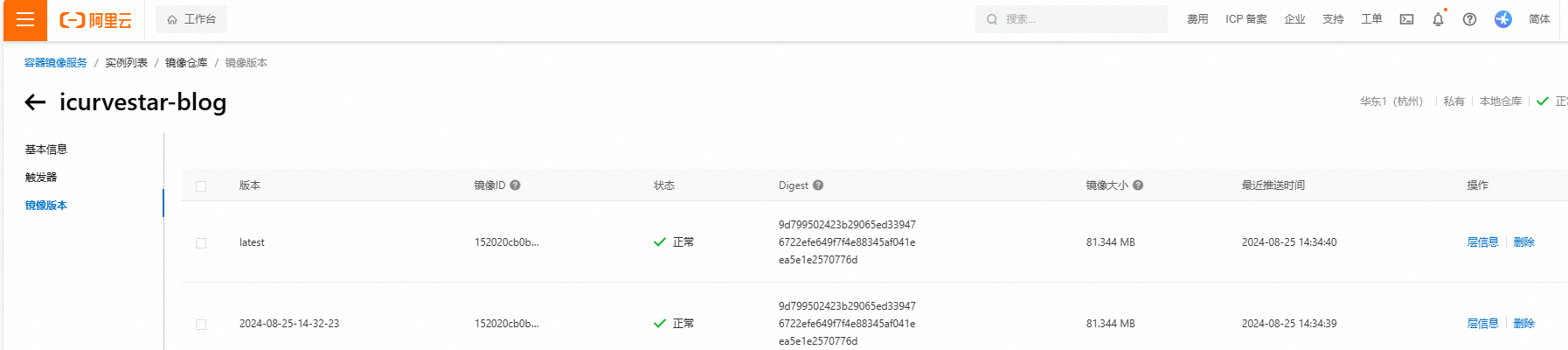Select the 2024-08-25-14-32-23 version checkbox

tap(201, 325)
